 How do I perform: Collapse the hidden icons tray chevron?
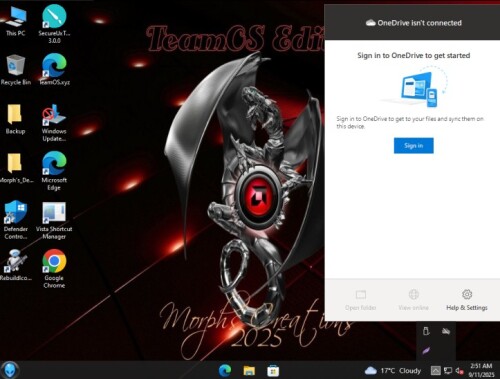pos(435,370)
